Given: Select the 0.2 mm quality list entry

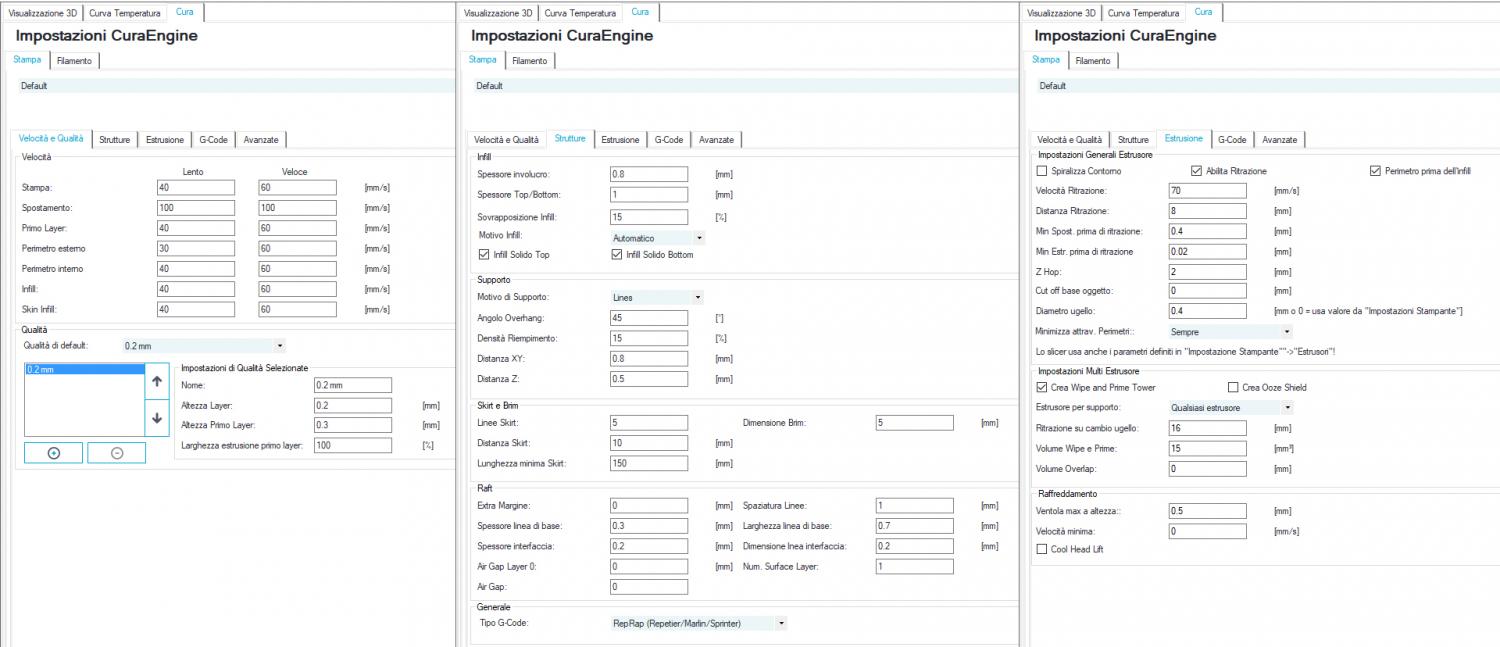Looking at the screenshot, I should point(84,370).
